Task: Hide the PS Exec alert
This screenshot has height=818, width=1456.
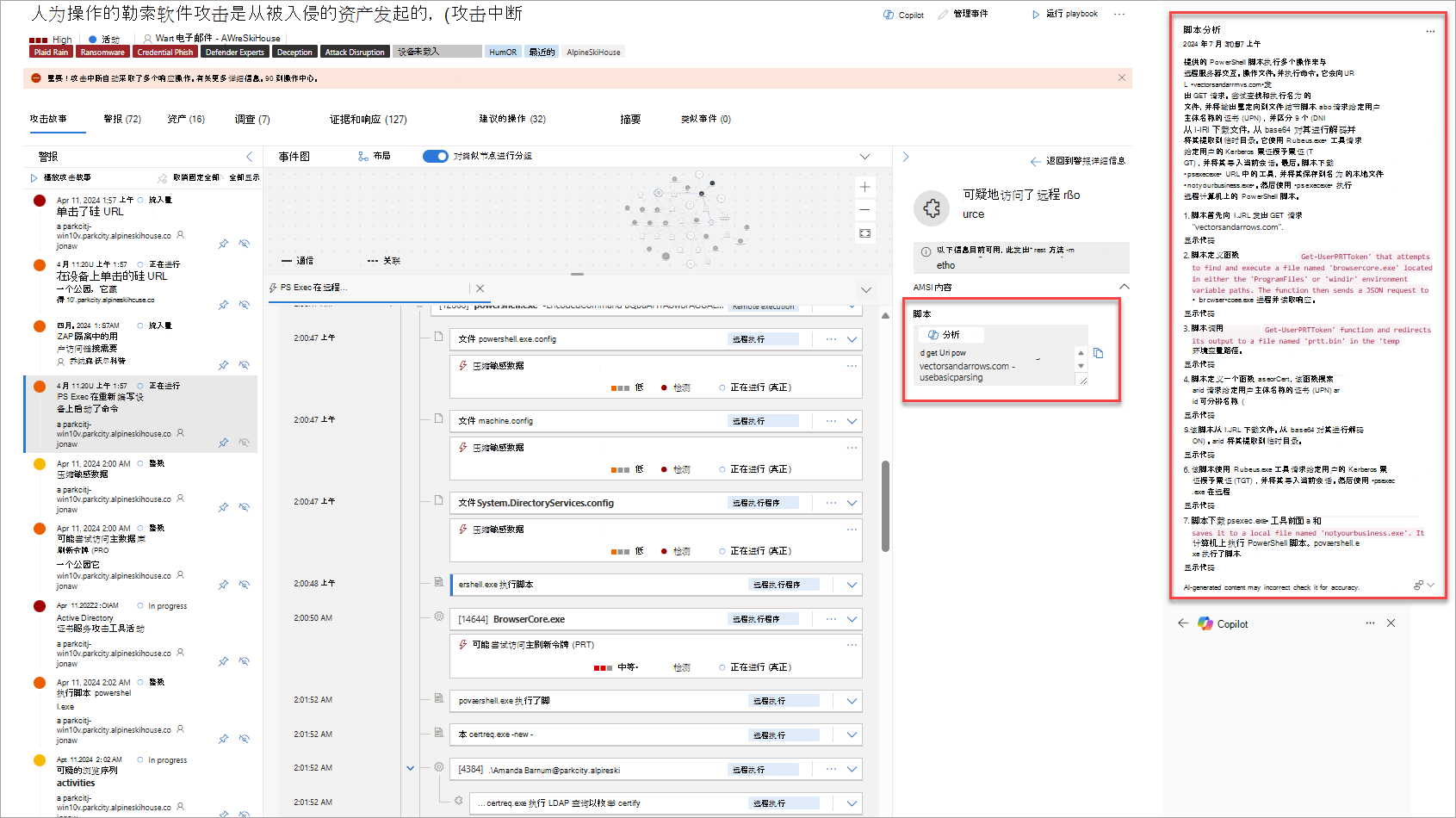Action: pyautogui.click(x=245, y=443)
